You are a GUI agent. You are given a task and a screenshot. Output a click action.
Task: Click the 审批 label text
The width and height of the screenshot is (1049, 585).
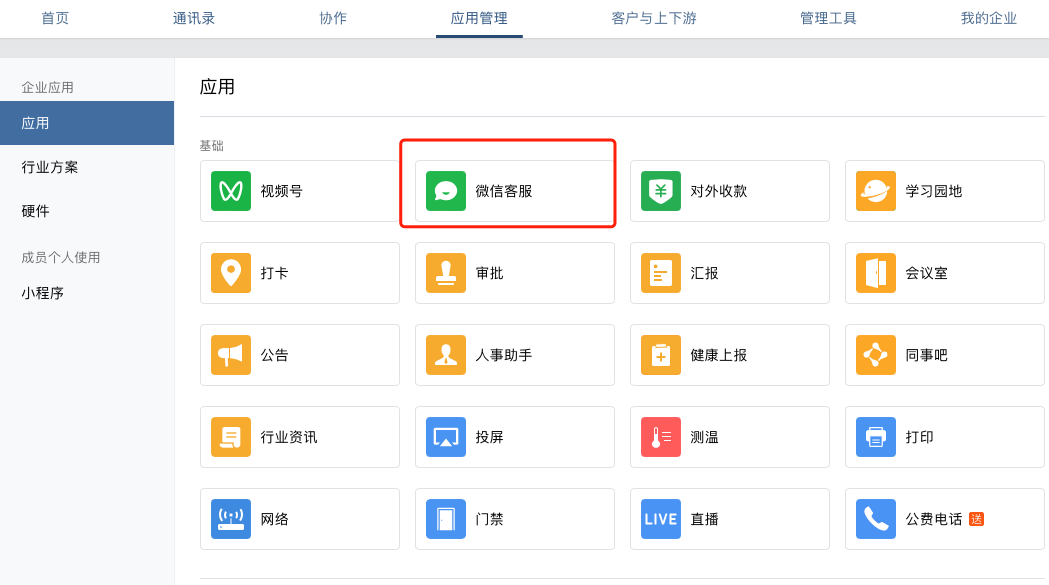tap(489, 273)
